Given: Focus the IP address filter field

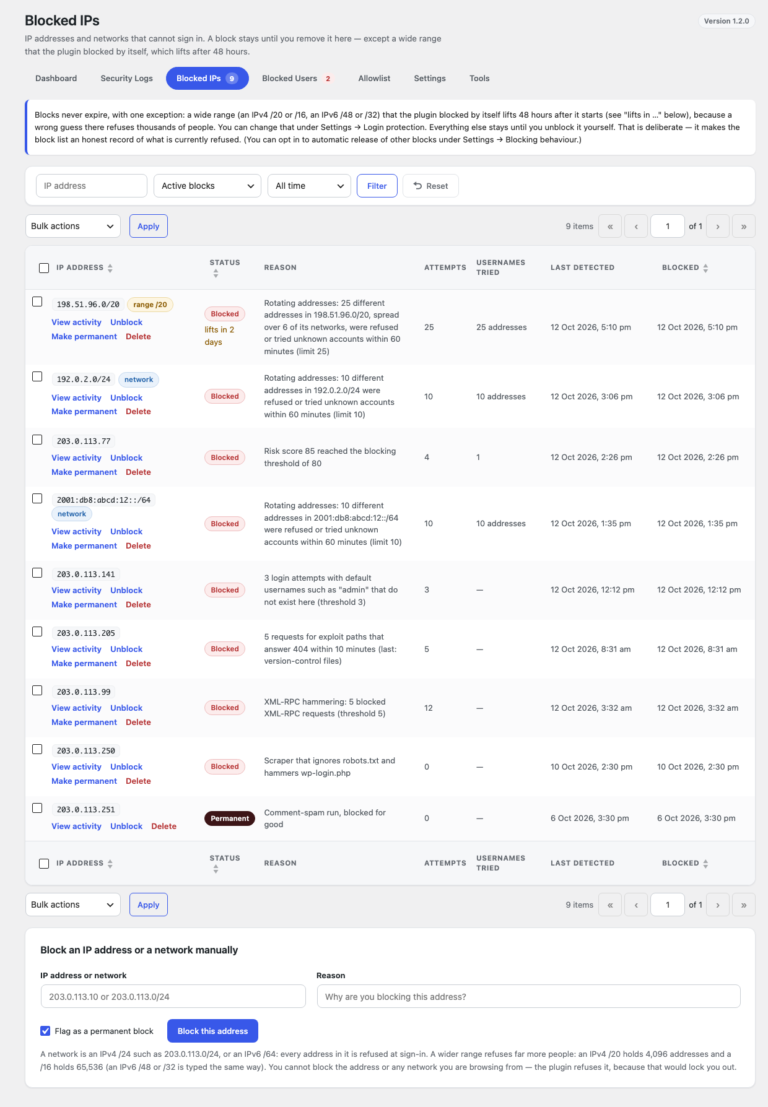Looking at the screenshot, I should [x=92, y=186].
